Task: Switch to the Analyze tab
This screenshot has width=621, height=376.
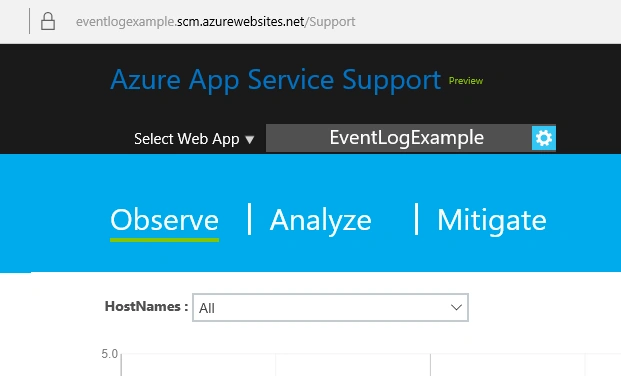Action: (x=320, y=220)
